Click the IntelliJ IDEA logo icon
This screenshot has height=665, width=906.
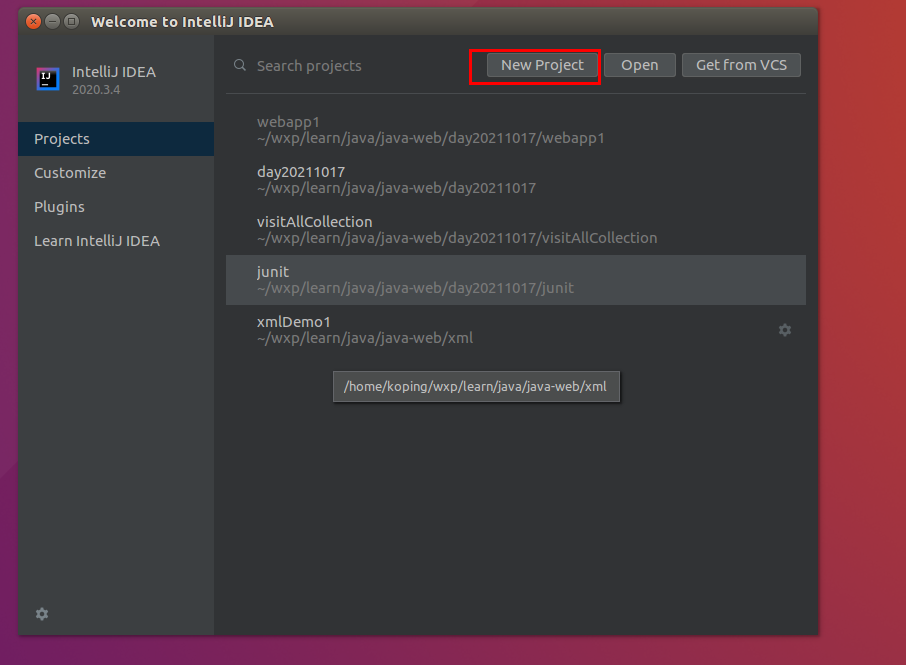(48, 79)
